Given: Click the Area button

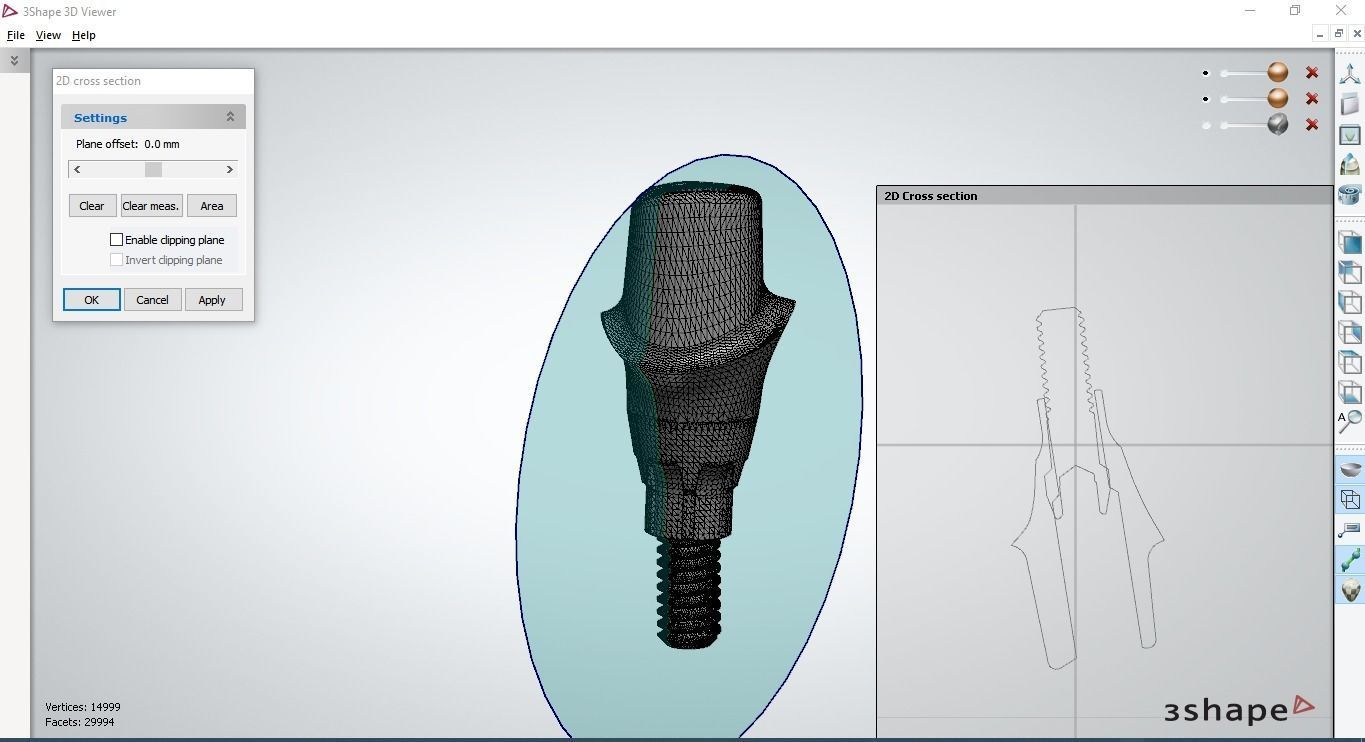Looking at the screenshot, I should click(x=212, y=206).
